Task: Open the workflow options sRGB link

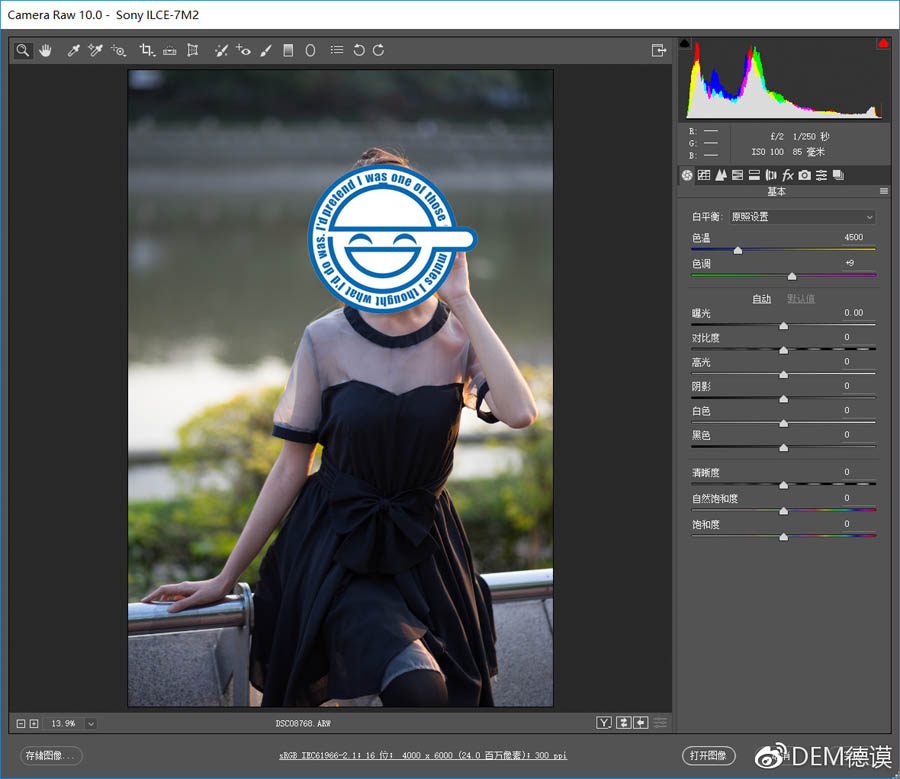Action: coord(423,756)
